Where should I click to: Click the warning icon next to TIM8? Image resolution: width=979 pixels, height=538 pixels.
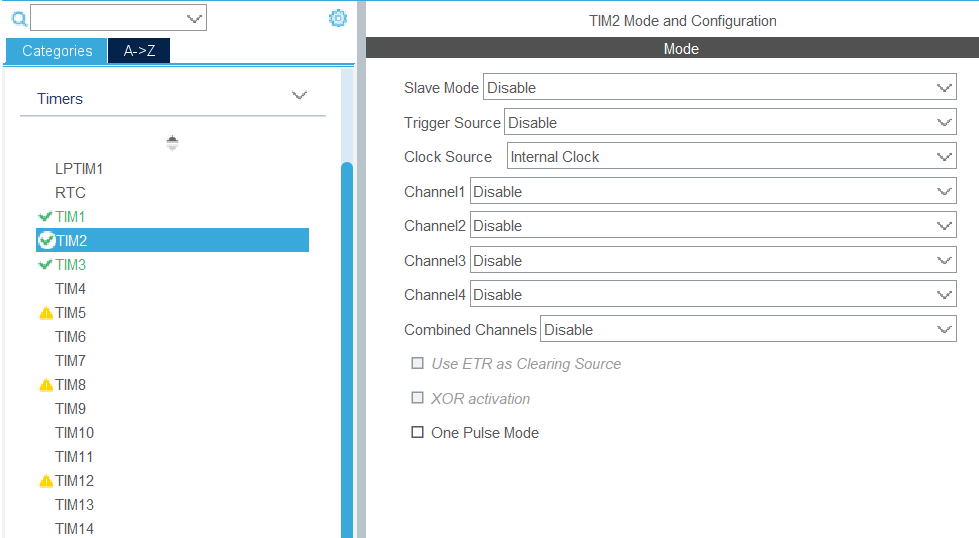(46, 385)
